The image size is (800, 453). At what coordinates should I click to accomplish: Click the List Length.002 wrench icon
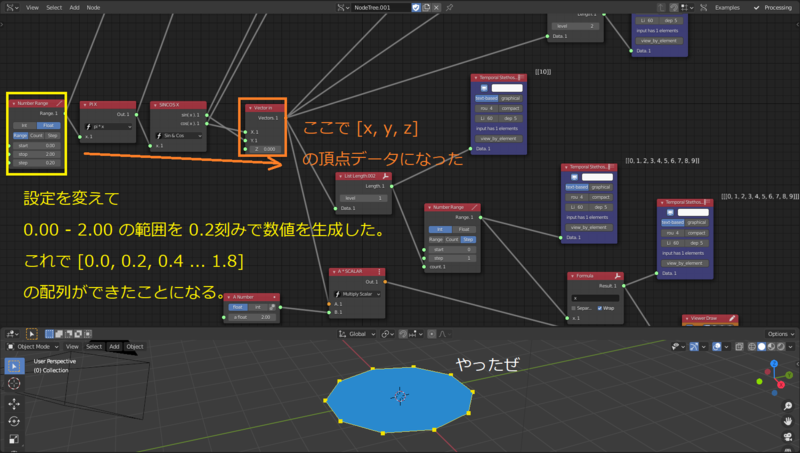click(386, 176)
